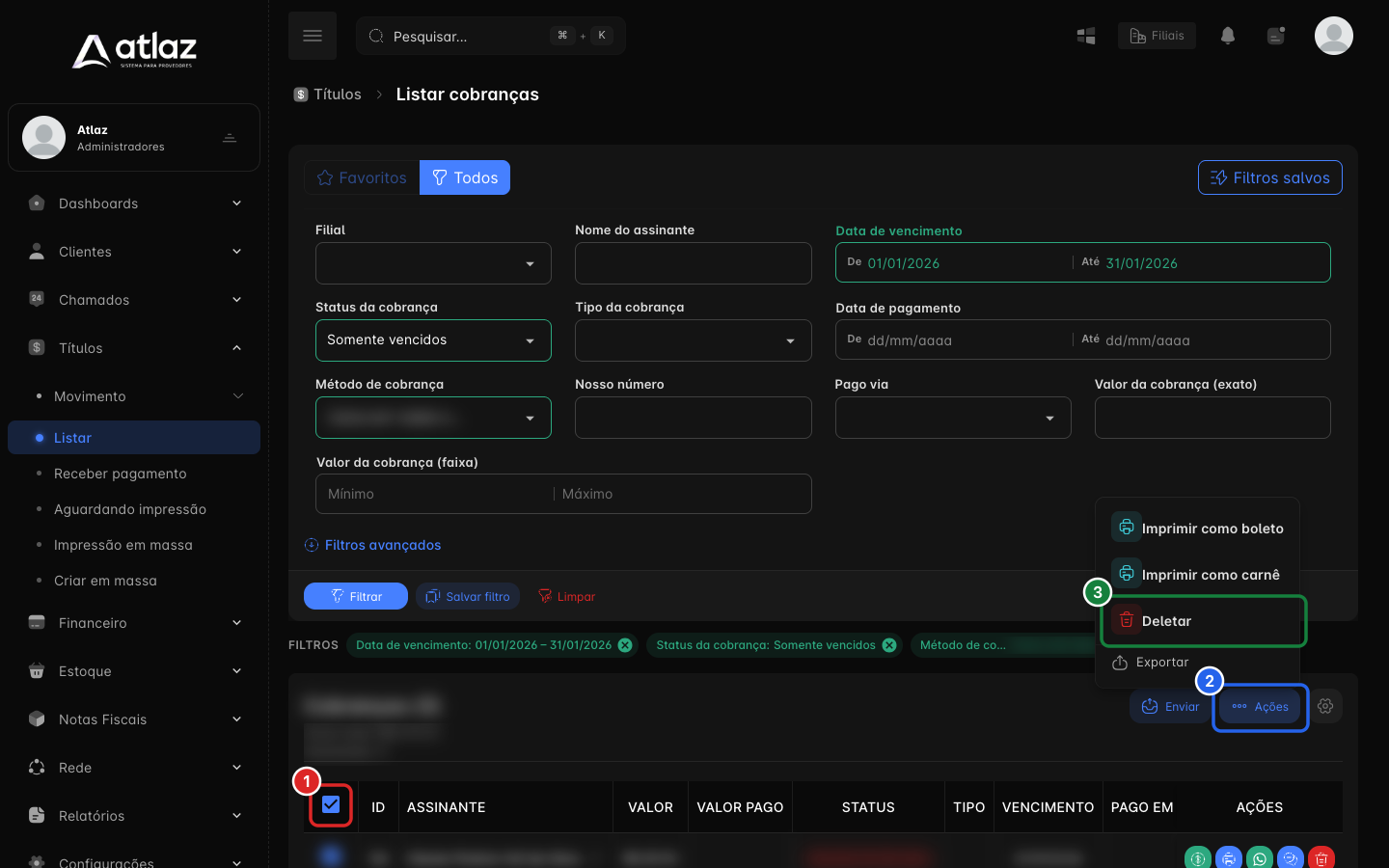Viewport: 1389px width, 868px height.
Task: Remove the Status da cobrança filter chip
Action: pyautogui.click(x=889, y=645)
